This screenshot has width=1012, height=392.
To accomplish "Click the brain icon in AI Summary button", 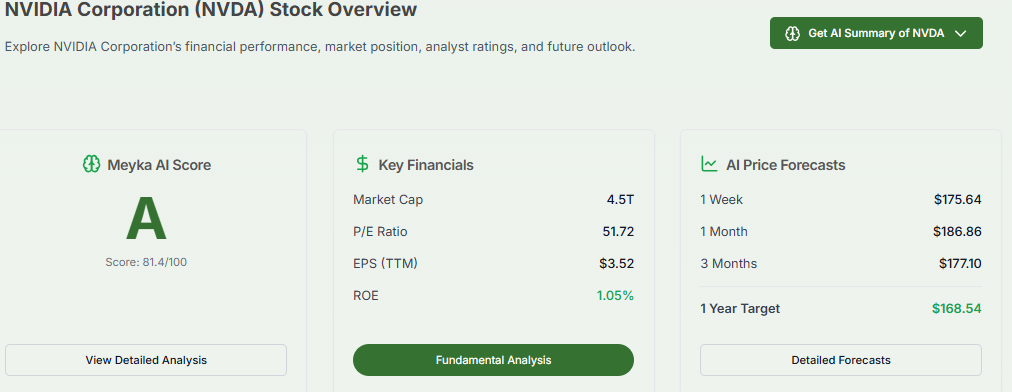I will point(793,34).
